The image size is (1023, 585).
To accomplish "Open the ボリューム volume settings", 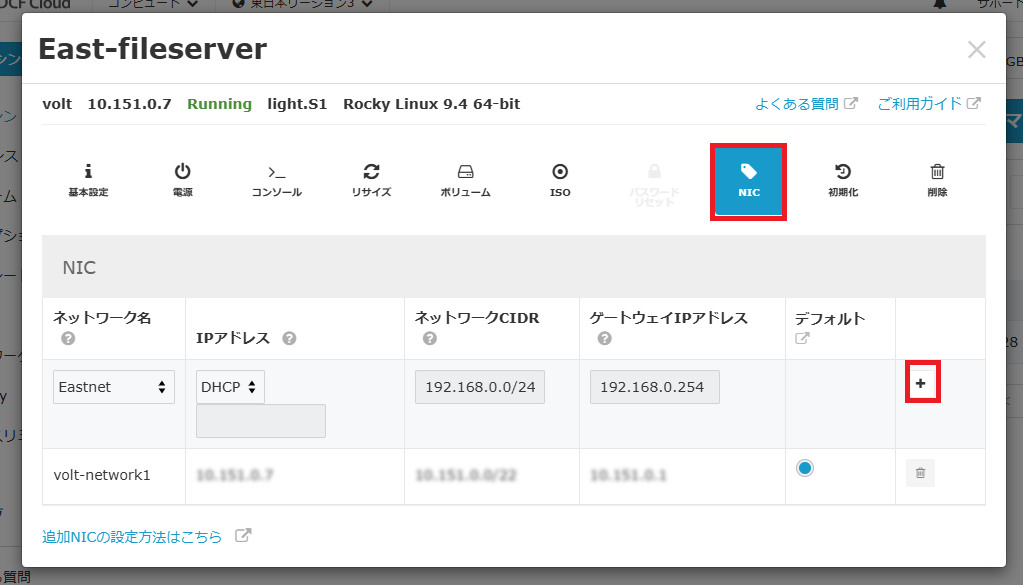I will (465, 180).
